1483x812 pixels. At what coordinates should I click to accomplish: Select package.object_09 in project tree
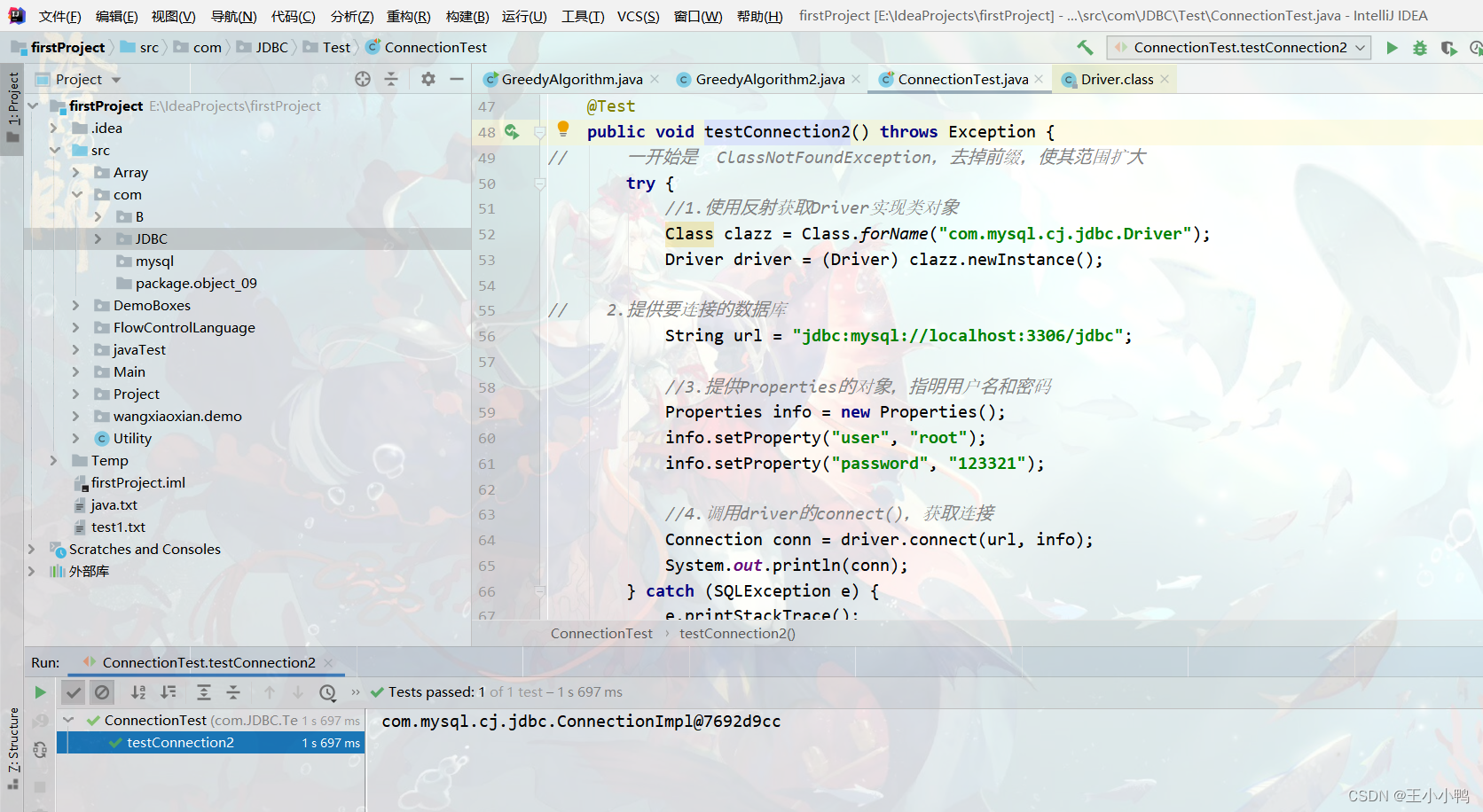click(196, 284)
